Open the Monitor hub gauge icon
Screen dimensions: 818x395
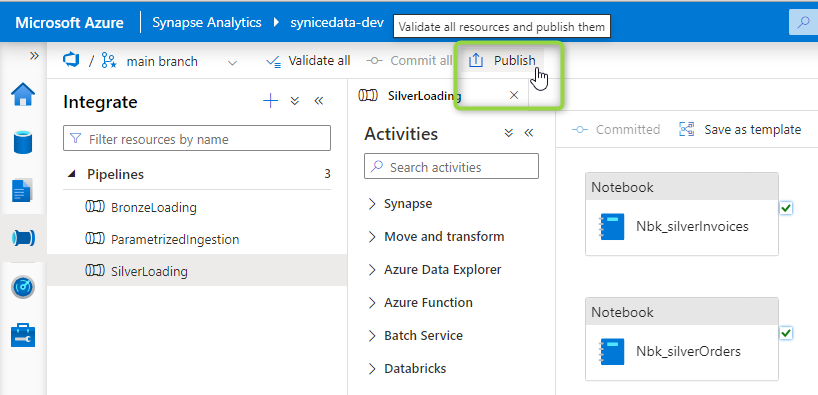[23, 286]
